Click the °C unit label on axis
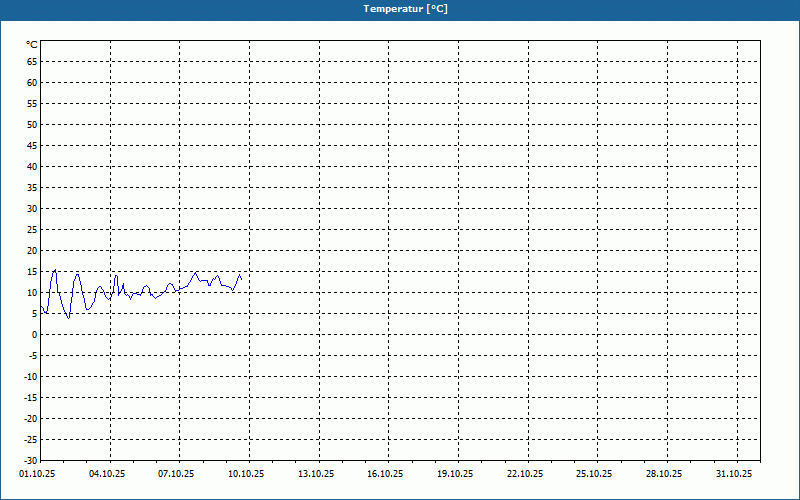The height and width of the screenshot is (500, 800). (32, 45)
